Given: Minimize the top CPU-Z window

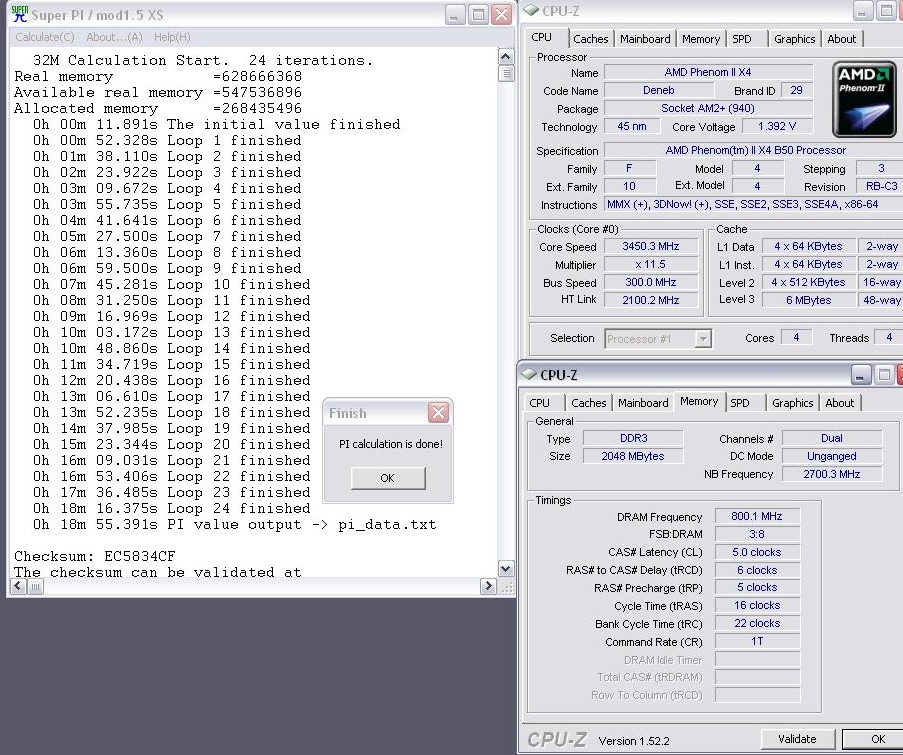Looking at the screenshot, I should [x=863, y=12].
